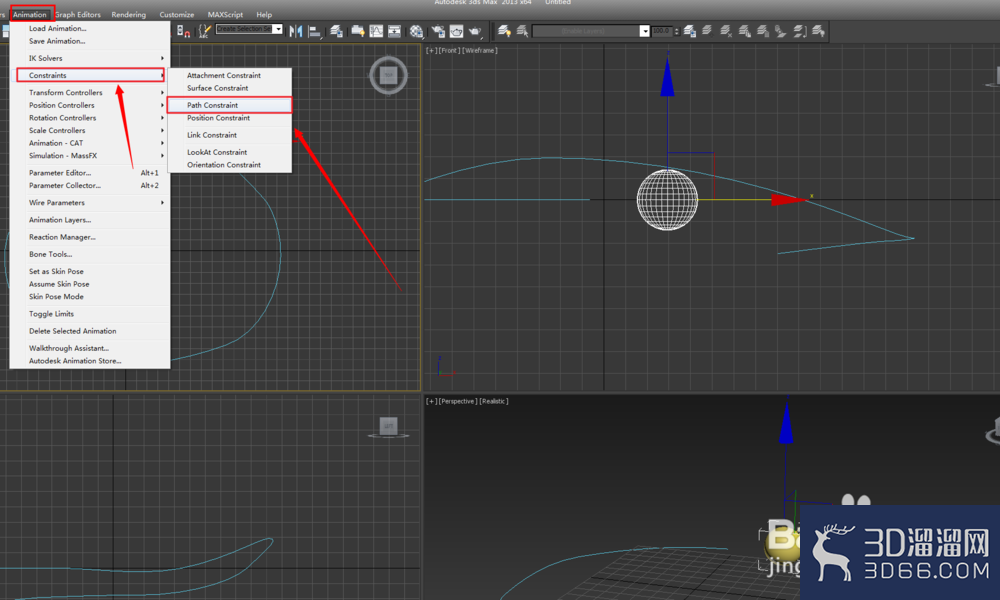The image size is (1000, 600).
Task: Click the [Front] viewport label
Action: [450, 50]
